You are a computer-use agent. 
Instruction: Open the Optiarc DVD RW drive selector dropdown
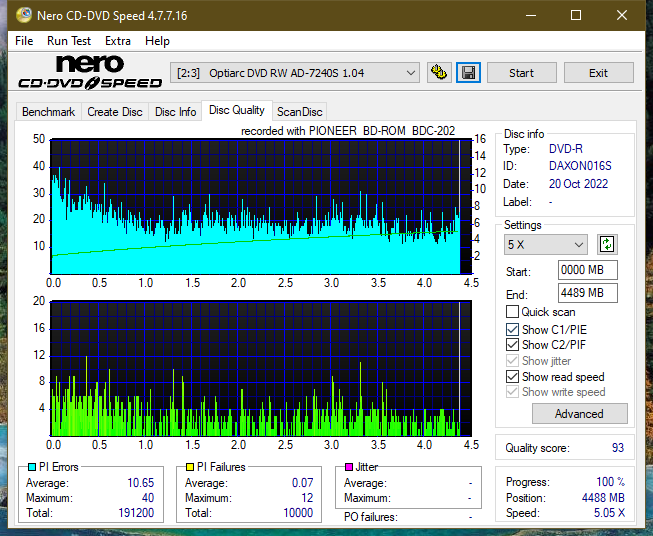(x=295, y=73)
